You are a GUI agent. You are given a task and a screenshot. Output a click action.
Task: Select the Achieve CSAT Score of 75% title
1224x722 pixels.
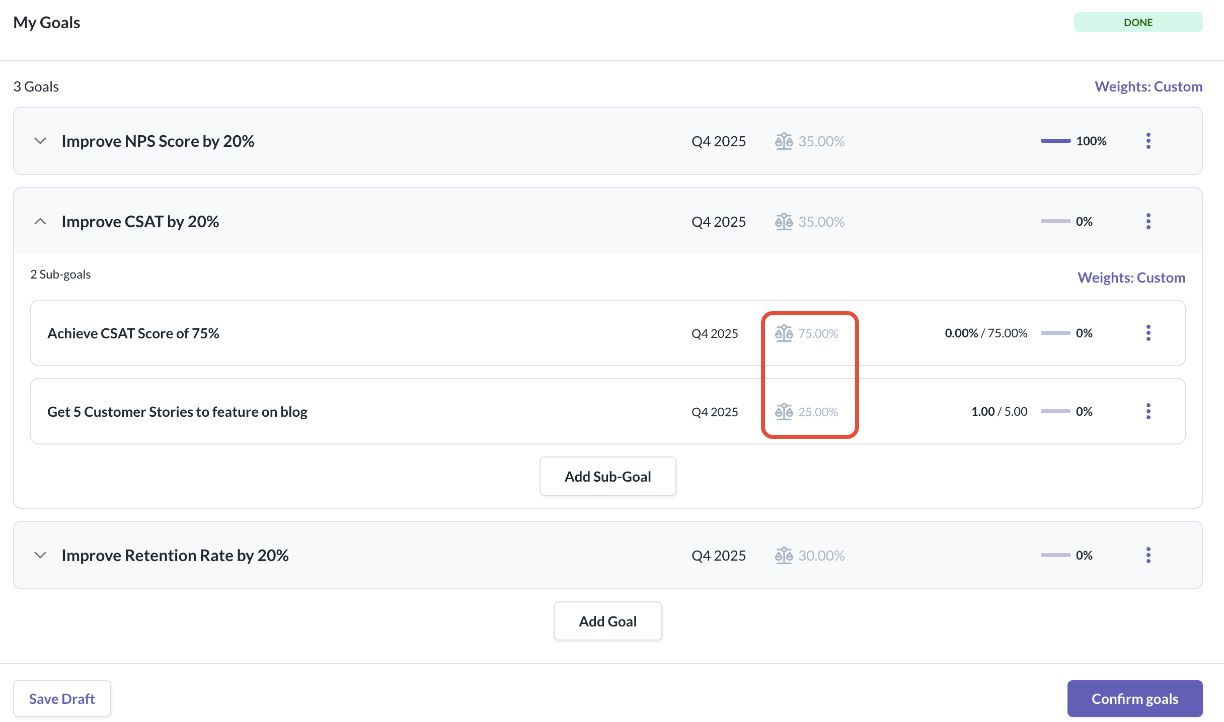click(x=133, y=333)
